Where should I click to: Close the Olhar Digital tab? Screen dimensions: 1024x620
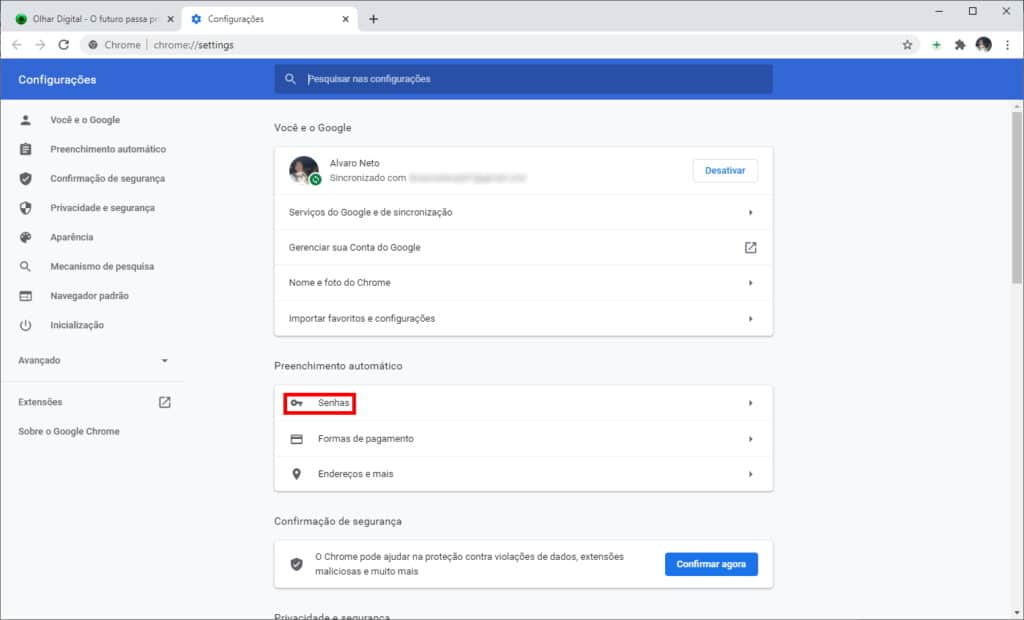(170, 19)
